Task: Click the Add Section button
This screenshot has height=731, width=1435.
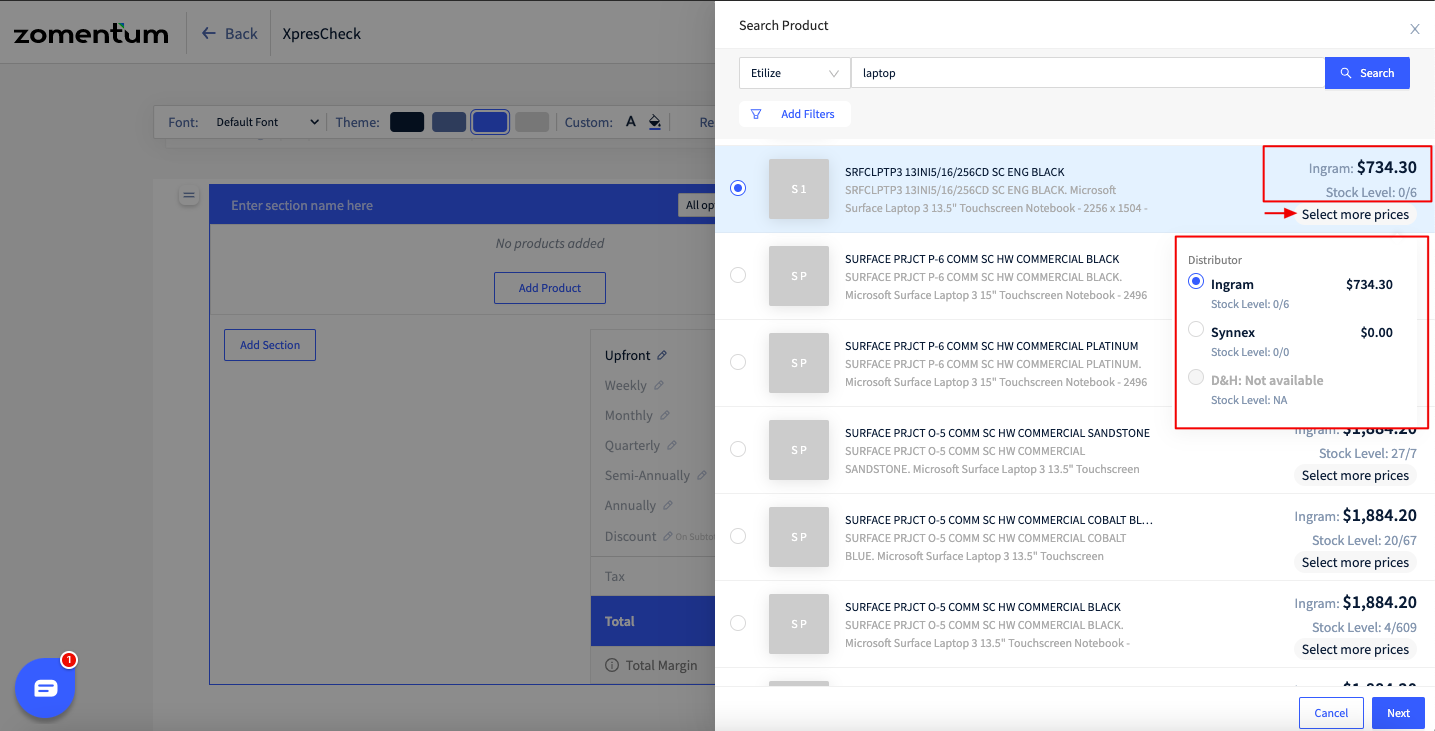Action: click(x=270, y=345)
